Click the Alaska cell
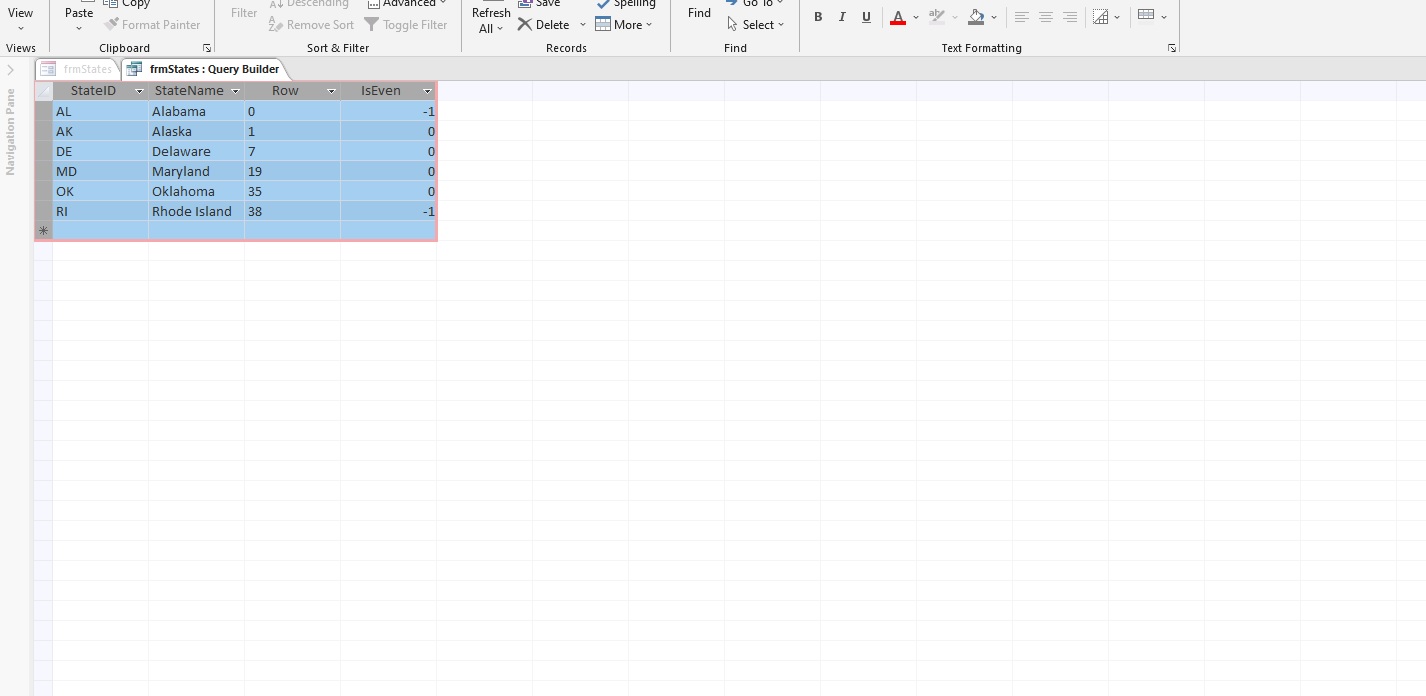 click(x=196, y=131)
